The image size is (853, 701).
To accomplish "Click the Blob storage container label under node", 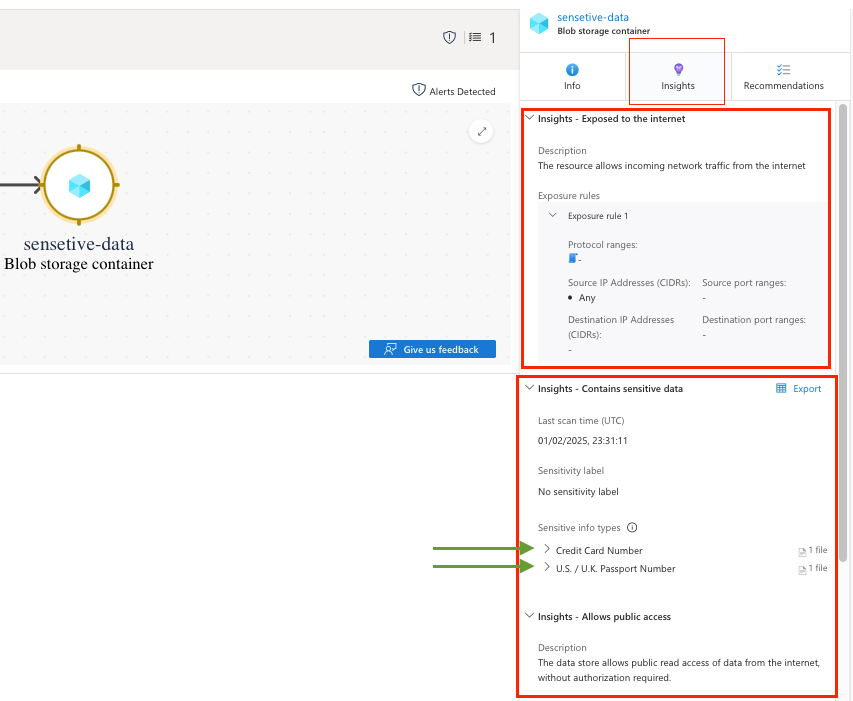I will (x=79, y=264).
